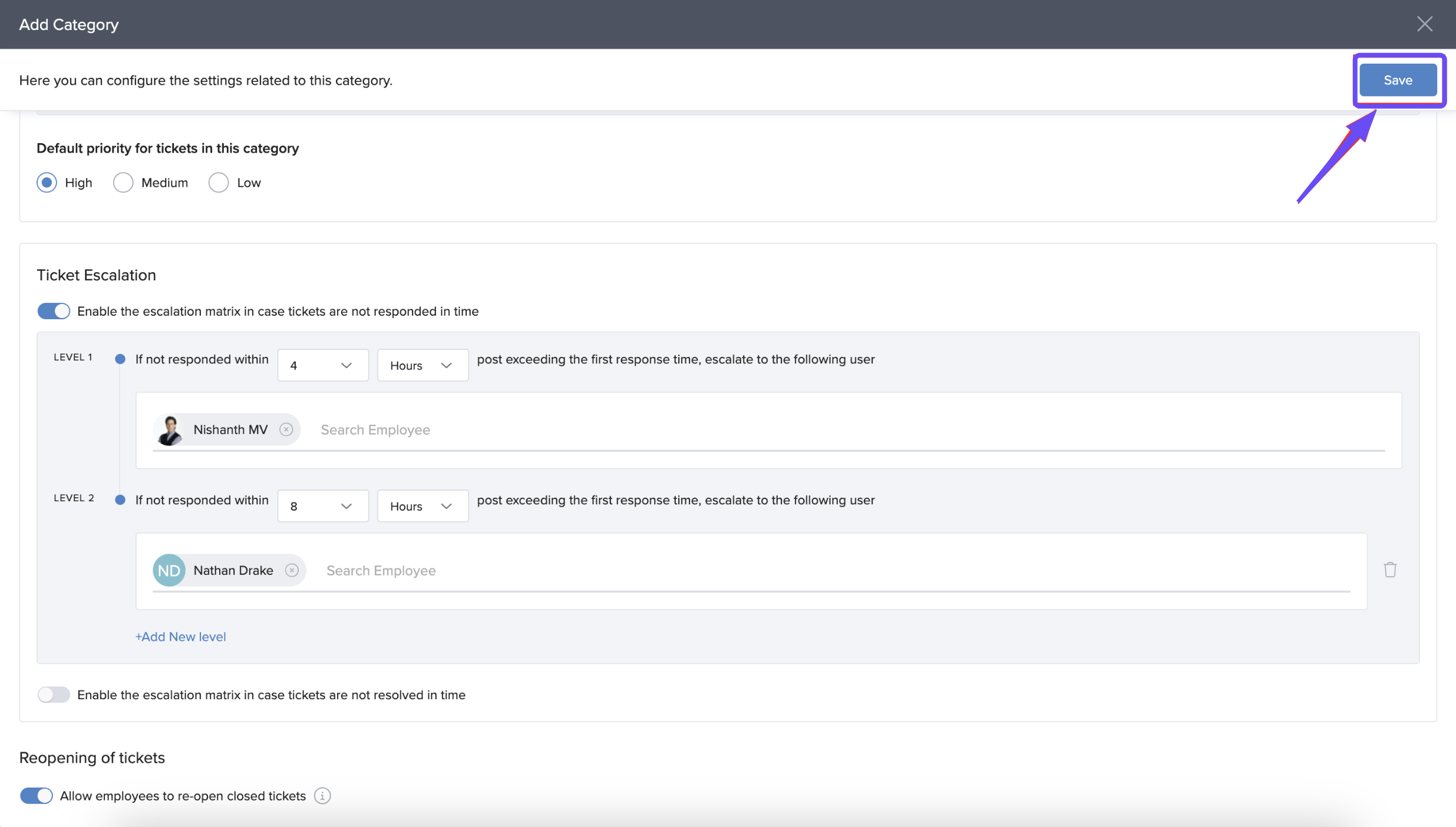This screenshot has width=1456, height=827.
Task: Disable not responded escalation matrix toggle
Action: tap(54, 311)
